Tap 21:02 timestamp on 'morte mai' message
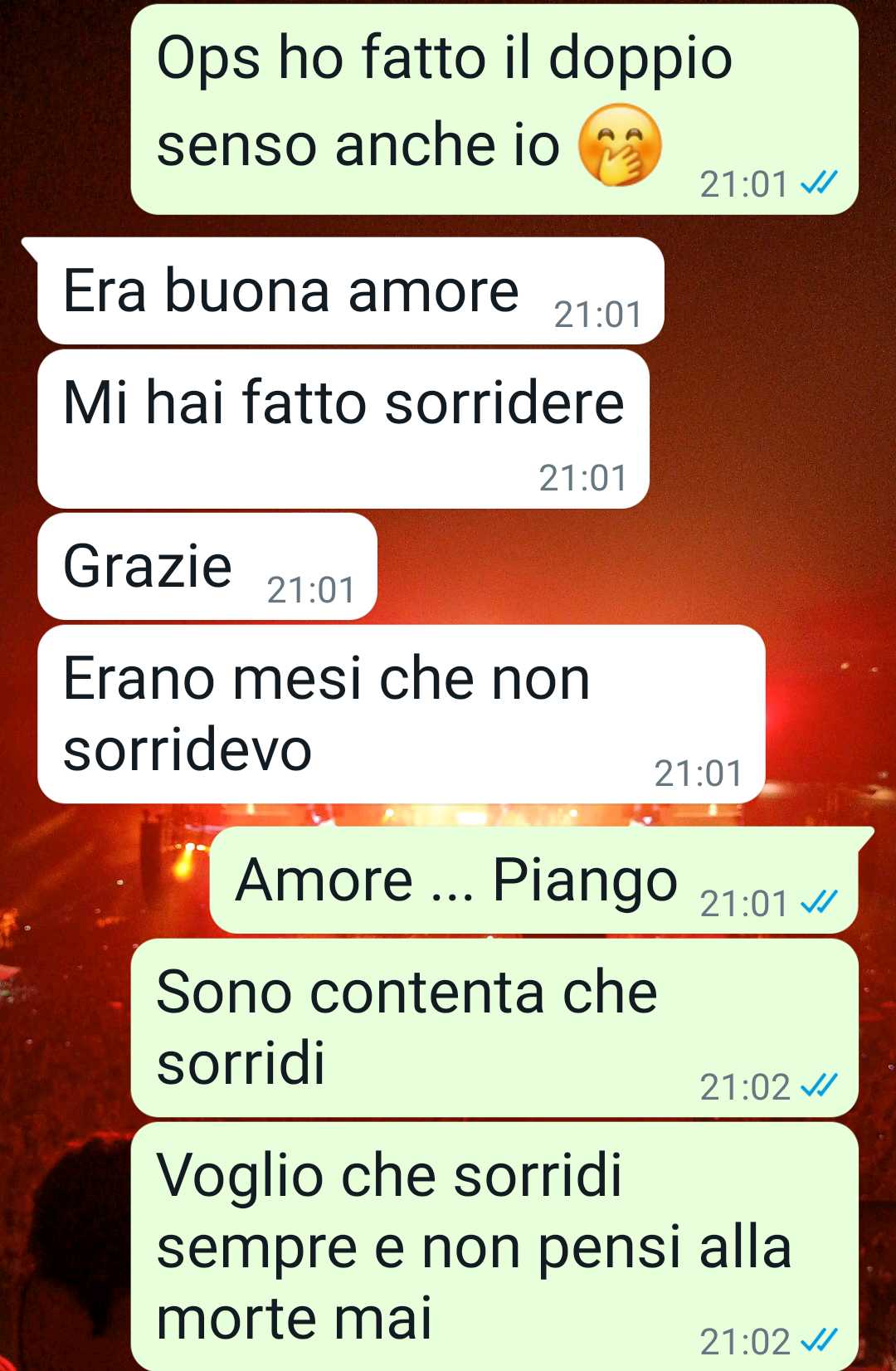Image resolution: width=896 pixels, height=1371 pixels. pos(745,1341)
